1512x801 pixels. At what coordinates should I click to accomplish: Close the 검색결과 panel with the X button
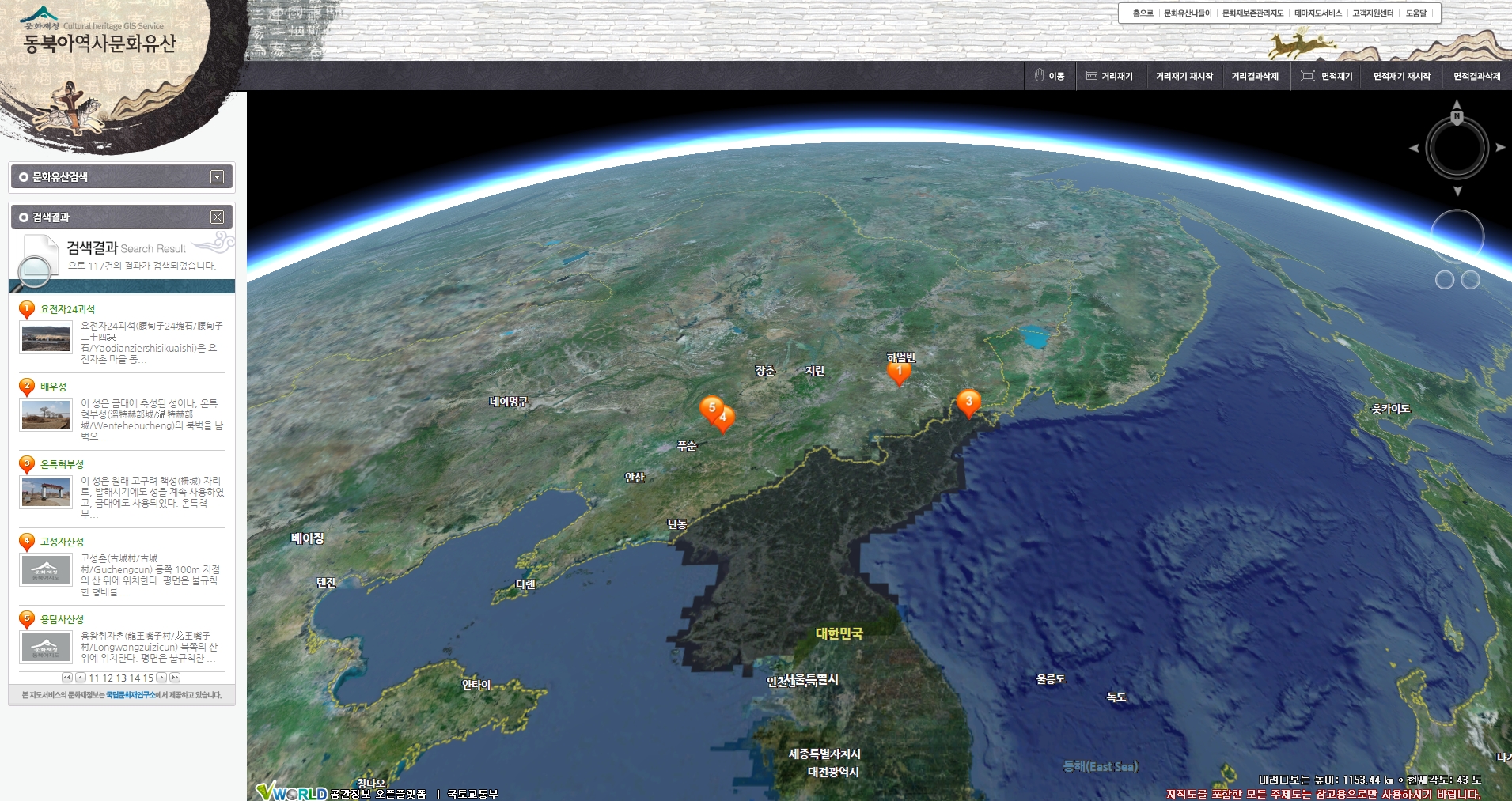pos(218,217)
